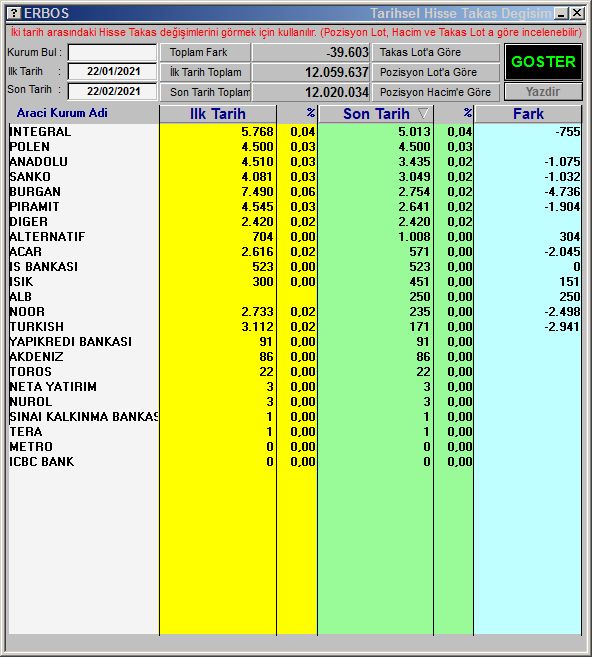The width and height of the screenshot is (592, 657).
Task: Click the help question mark icon
Action: [14, 13]
